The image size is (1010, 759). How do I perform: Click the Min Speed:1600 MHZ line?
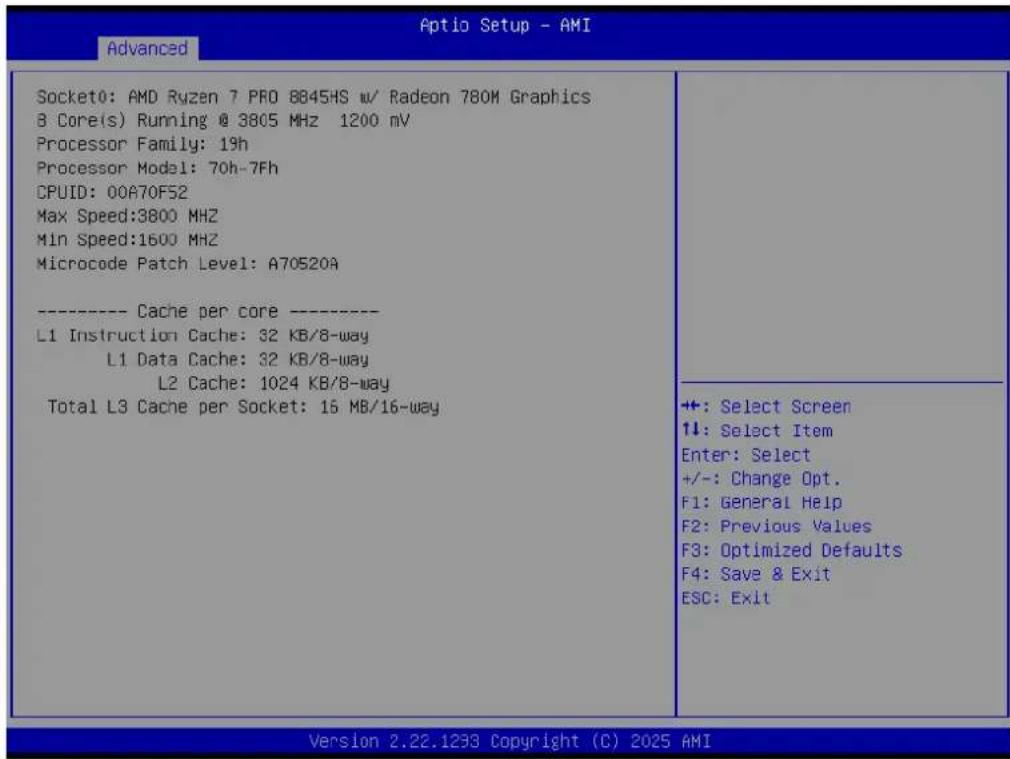[128, 240]
